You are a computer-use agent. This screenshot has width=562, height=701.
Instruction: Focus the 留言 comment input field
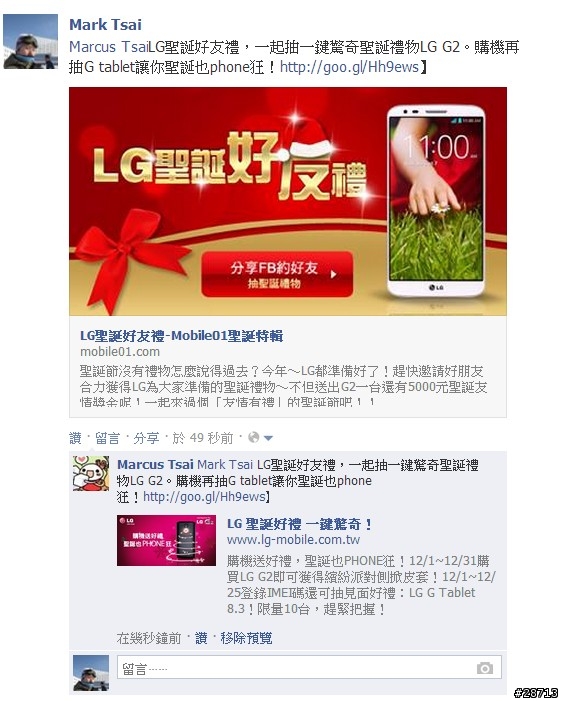click(309, 668)
